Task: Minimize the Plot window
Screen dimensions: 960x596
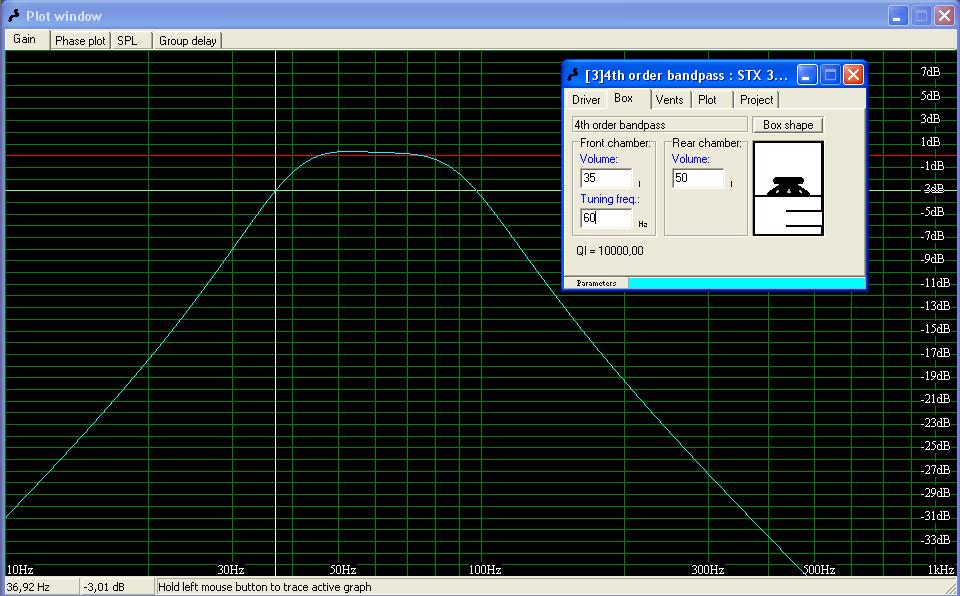Action: point(899,16)
